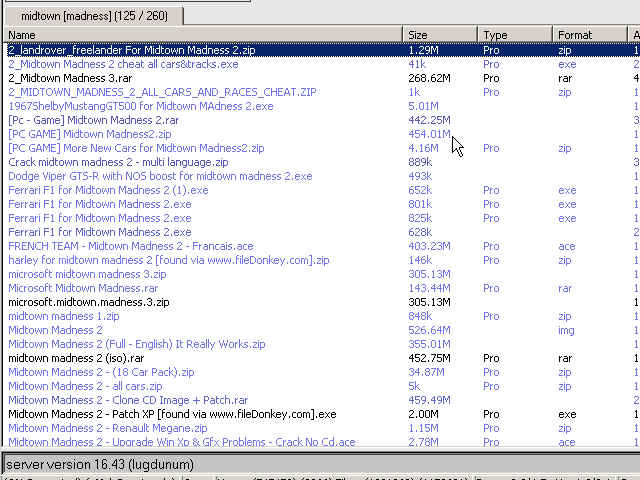Image resolution: width=640 pixels, height=480 pixels.
Task: Select midtown madness 2 (iso).rar
Action: (x=92, y=357)
